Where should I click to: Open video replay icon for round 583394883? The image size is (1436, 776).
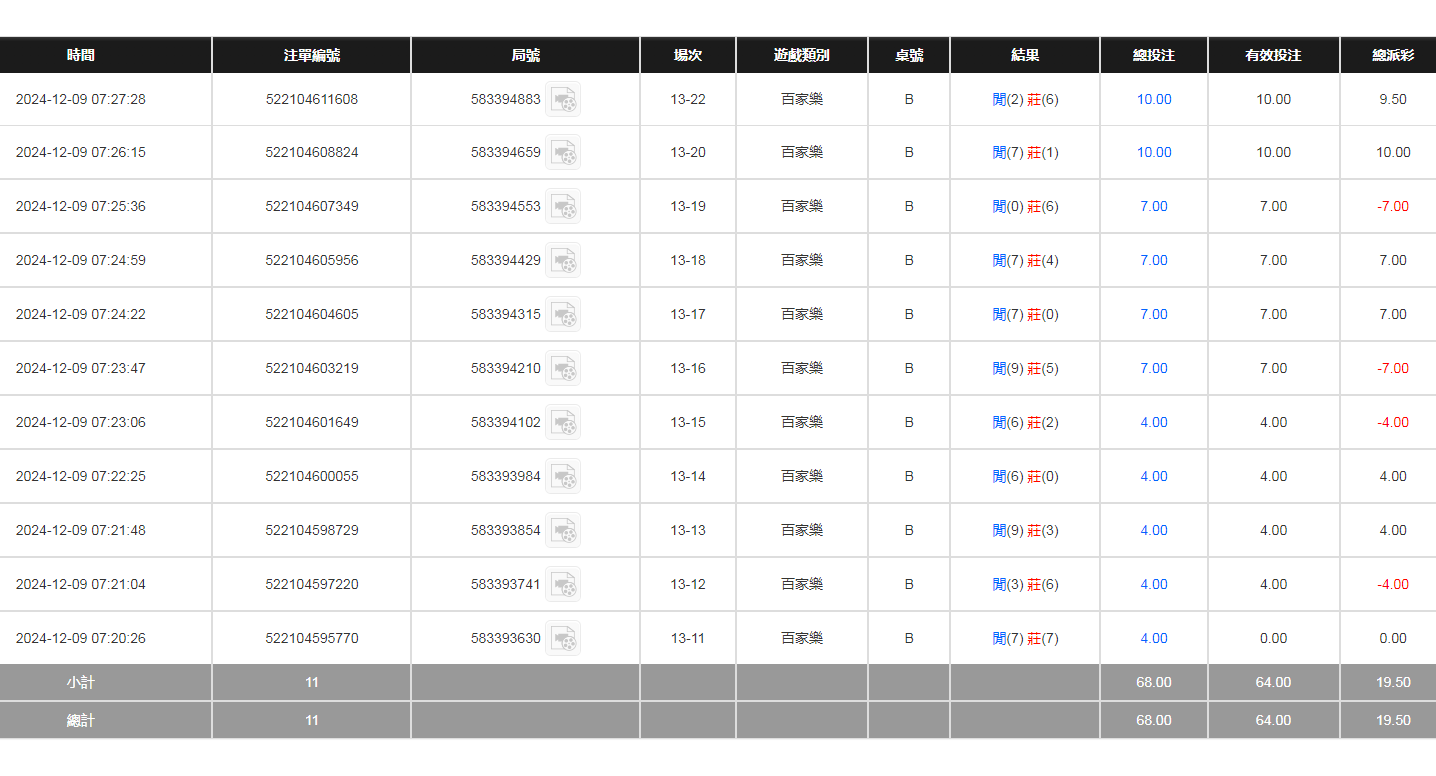(563, 100)
